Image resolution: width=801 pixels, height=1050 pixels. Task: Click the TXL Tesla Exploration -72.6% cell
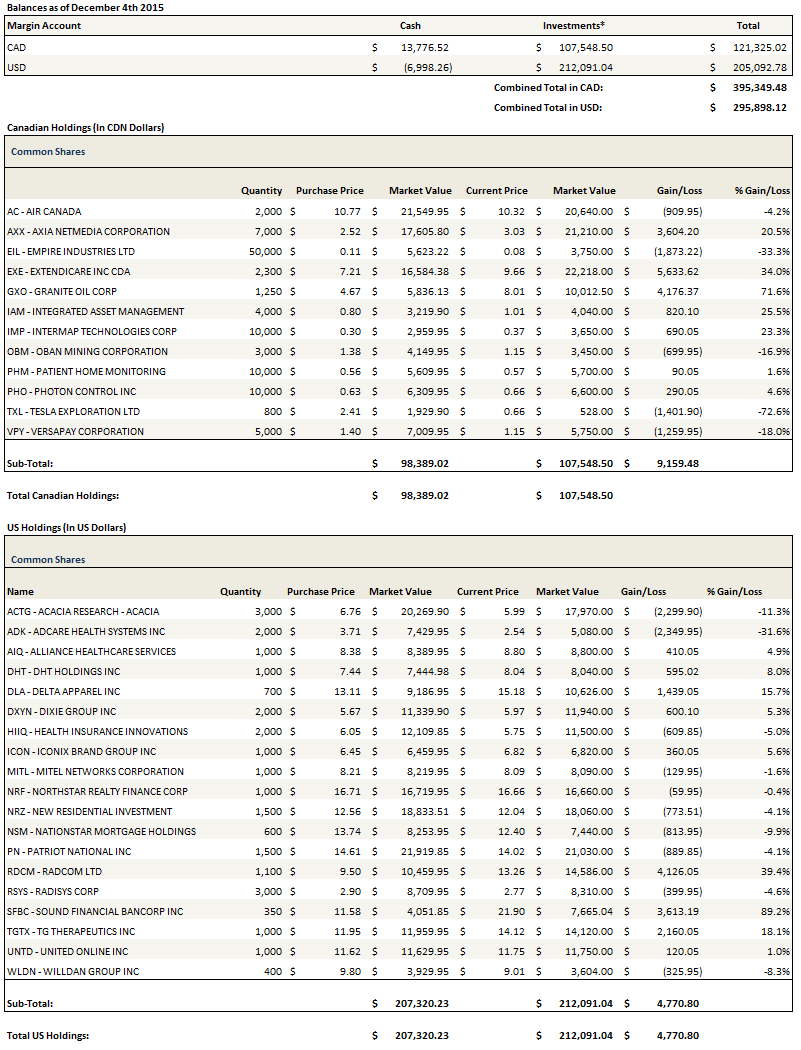[772, 411]
